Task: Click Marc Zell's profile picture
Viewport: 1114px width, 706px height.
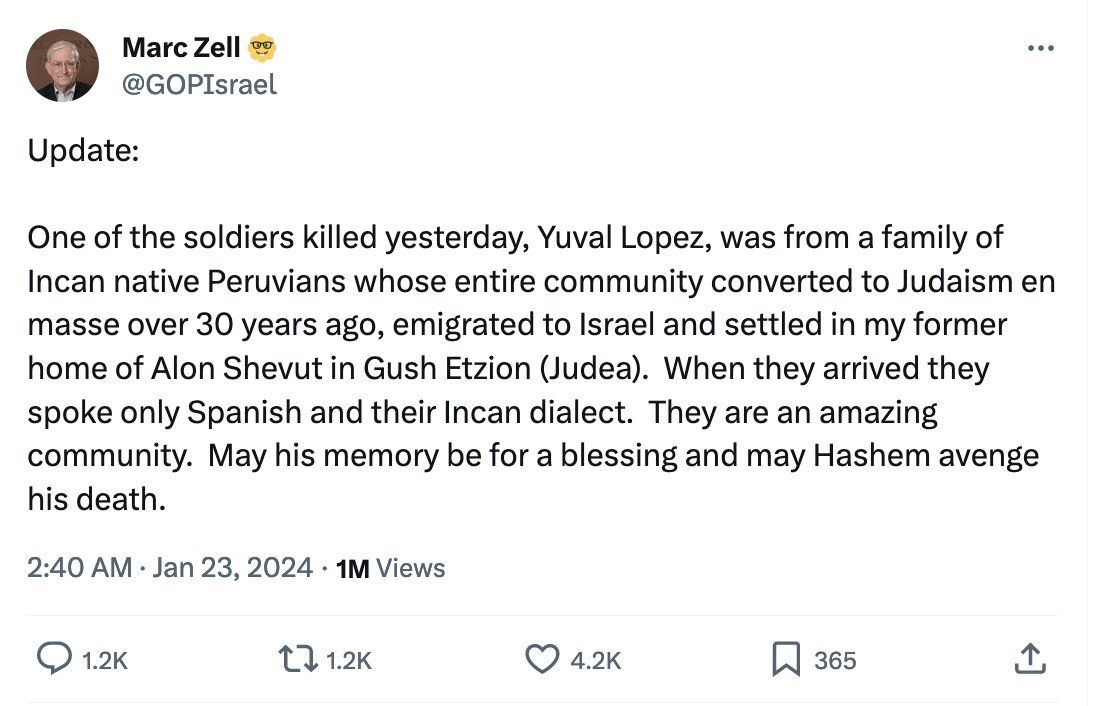Action: [62, 65]
